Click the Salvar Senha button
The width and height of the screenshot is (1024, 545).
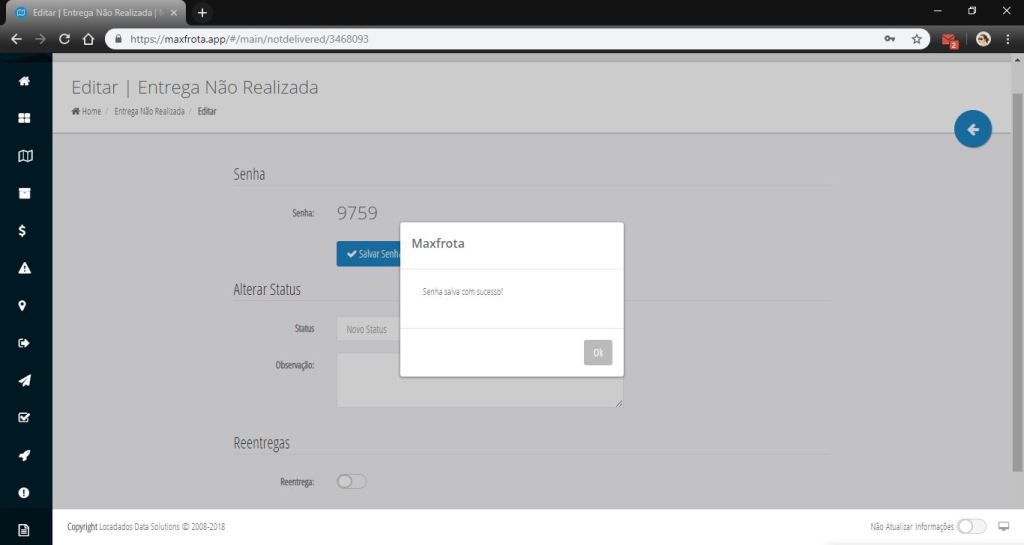click(369, 254)
